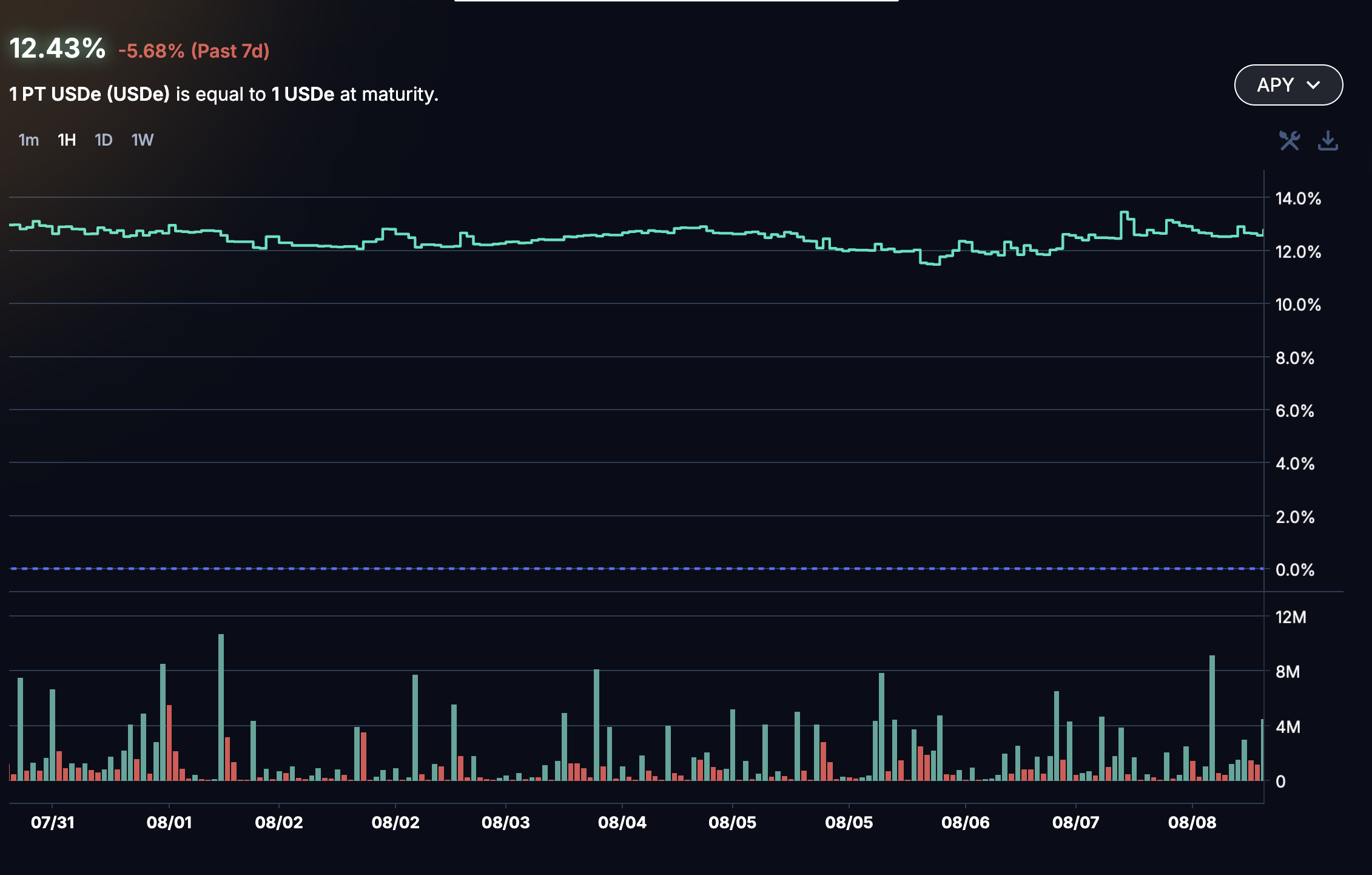Switch chart to 1W interval
Viewport: 1372px width, 875px height.
point(143,140)
